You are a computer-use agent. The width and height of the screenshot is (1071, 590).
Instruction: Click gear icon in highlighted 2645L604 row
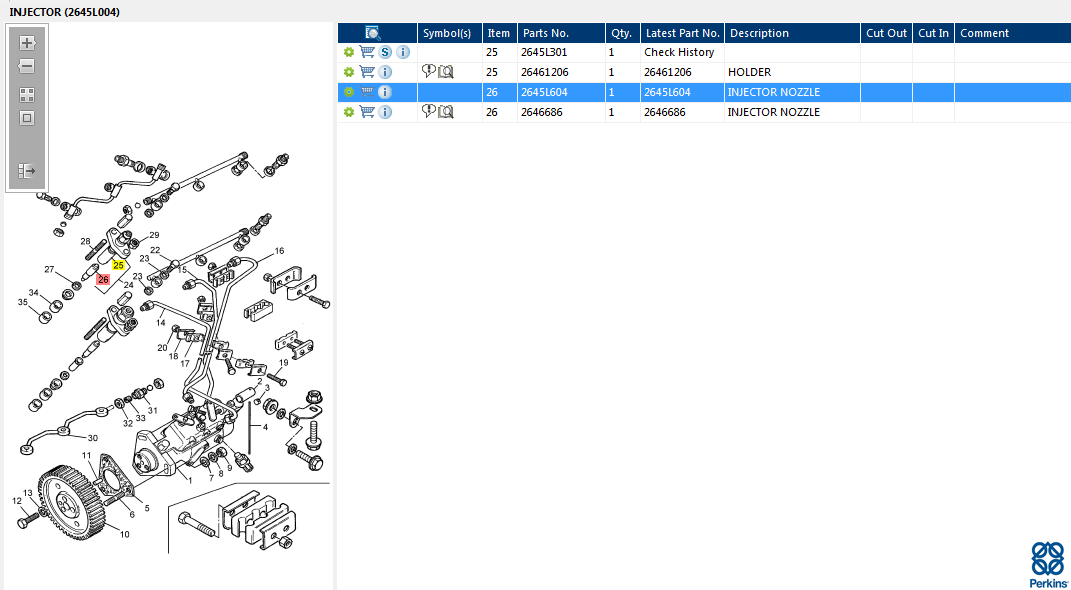tap(349, 92)
